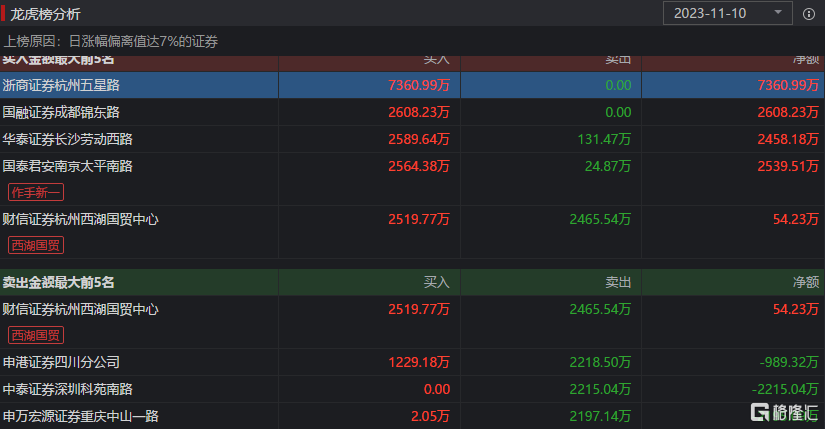Screen dimensions: 825x429
Task: Click the 2458.18万 net amount
Action: click(x=788, y=139)
